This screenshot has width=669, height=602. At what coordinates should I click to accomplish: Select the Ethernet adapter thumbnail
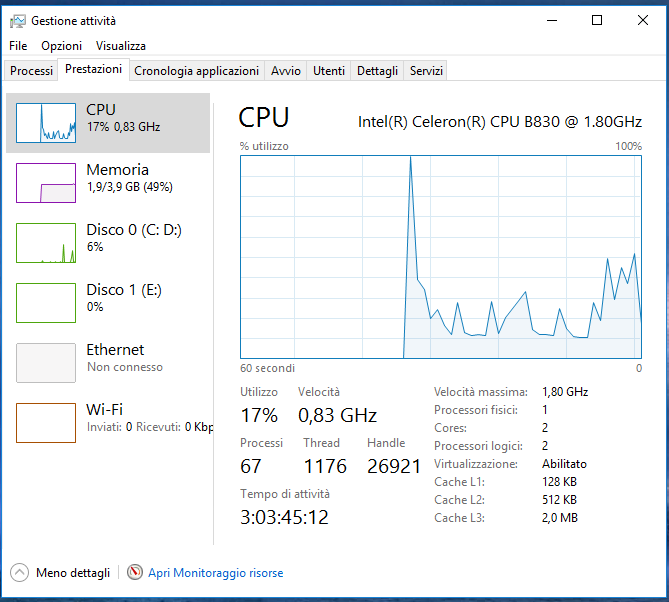coord(46,363)
